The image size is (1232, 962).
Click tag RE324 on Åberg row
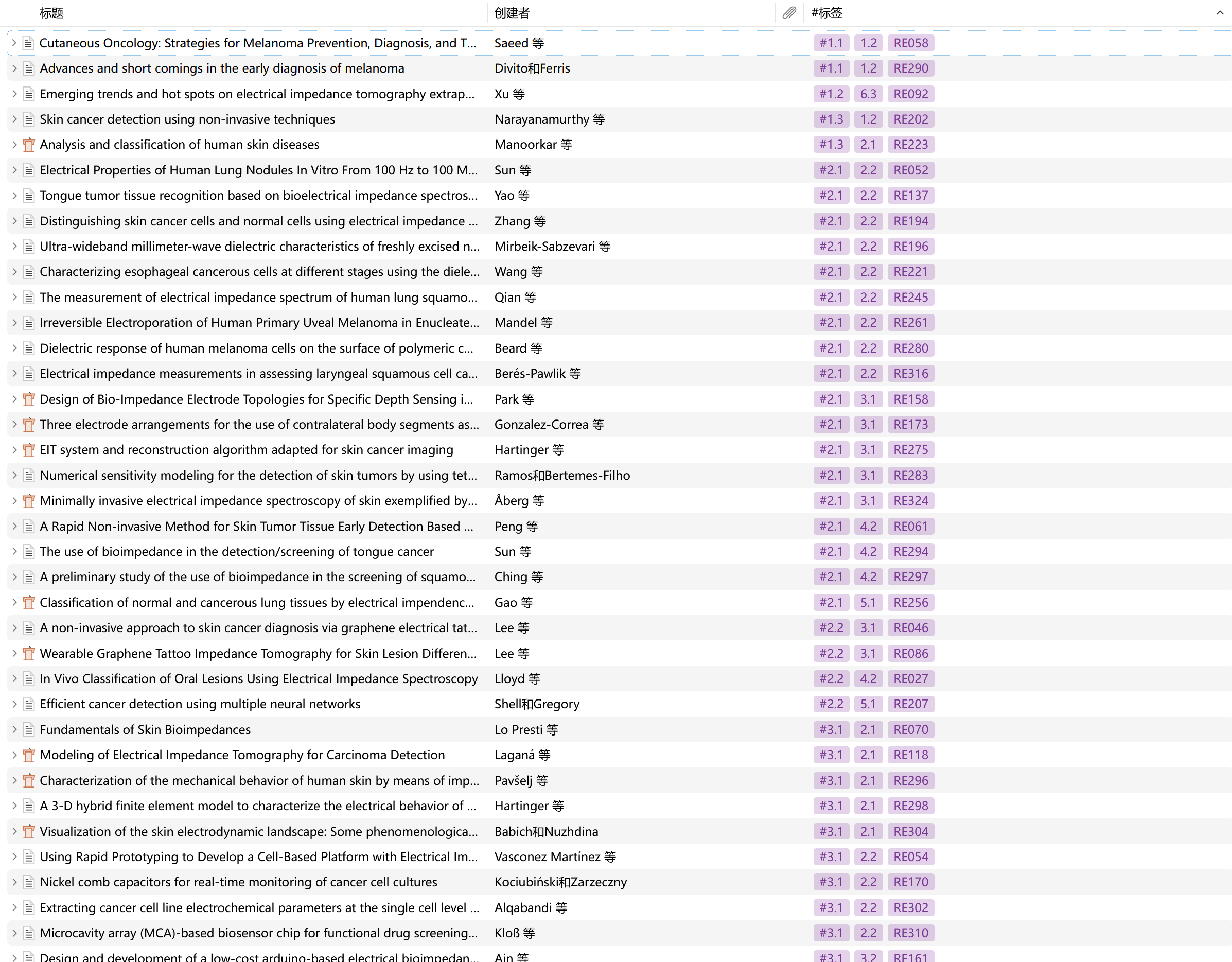click(x=910, y=500)
